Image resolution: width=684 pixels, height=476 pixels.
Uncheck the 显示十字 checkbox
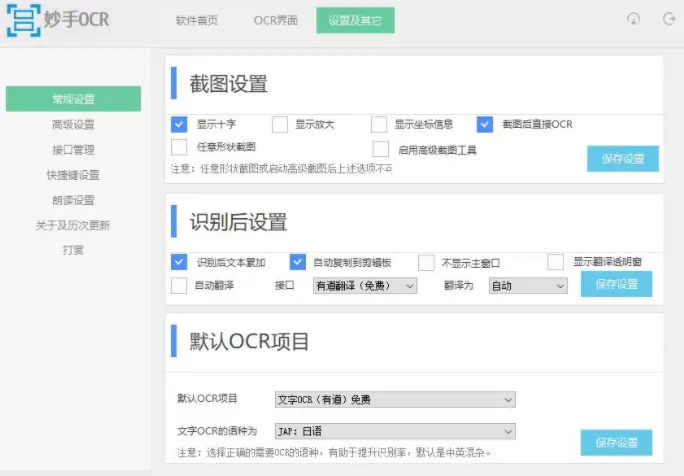point(179,124)
